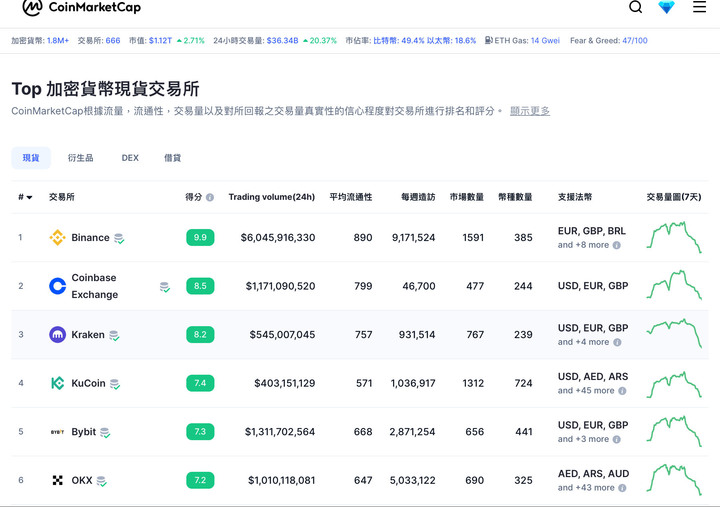This screenshot has height=507, width=720.
Task: Click the ETH Gas pump icon
Action: coord(489,40)
